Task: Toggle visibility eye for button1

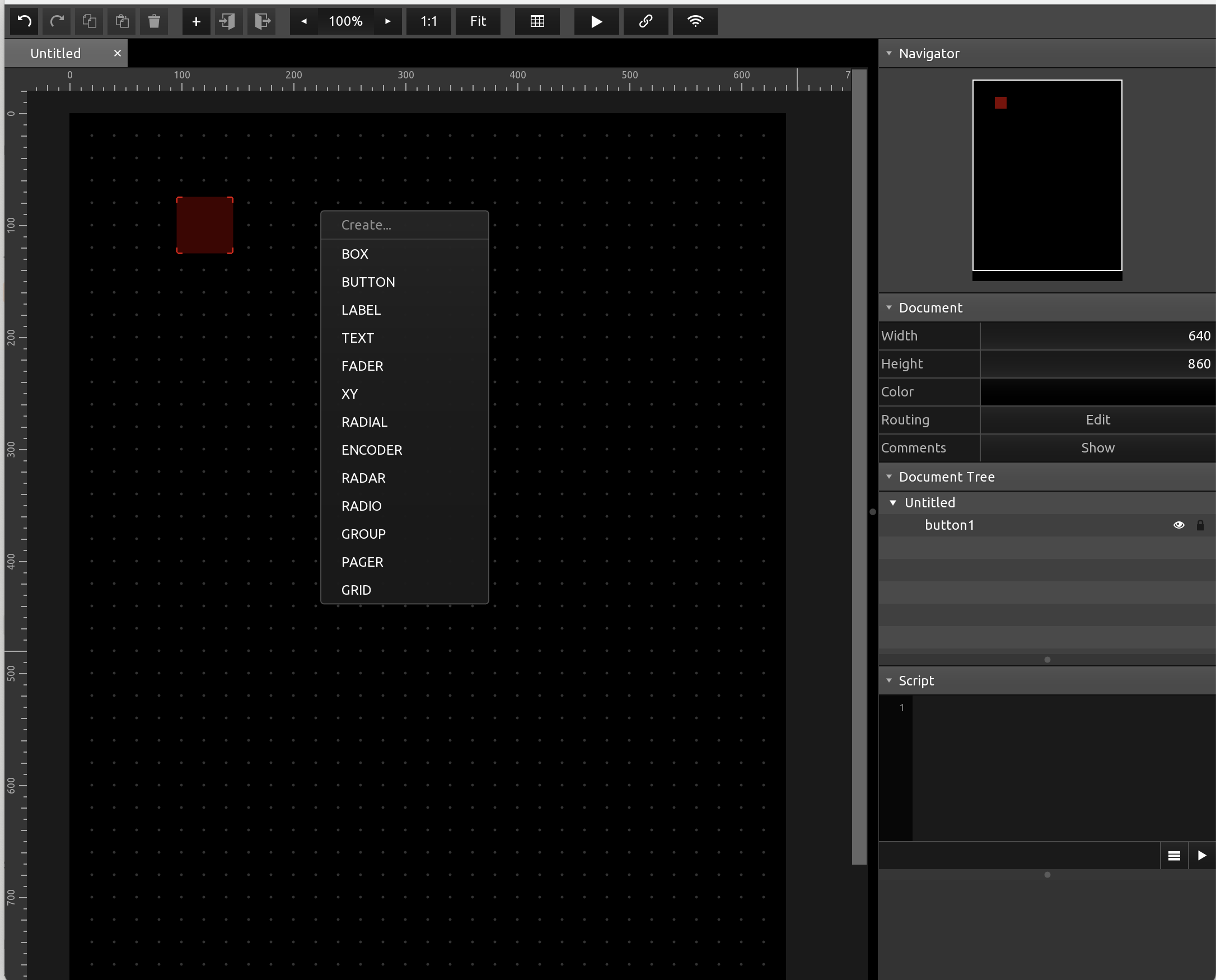Action: point(1178,525)
